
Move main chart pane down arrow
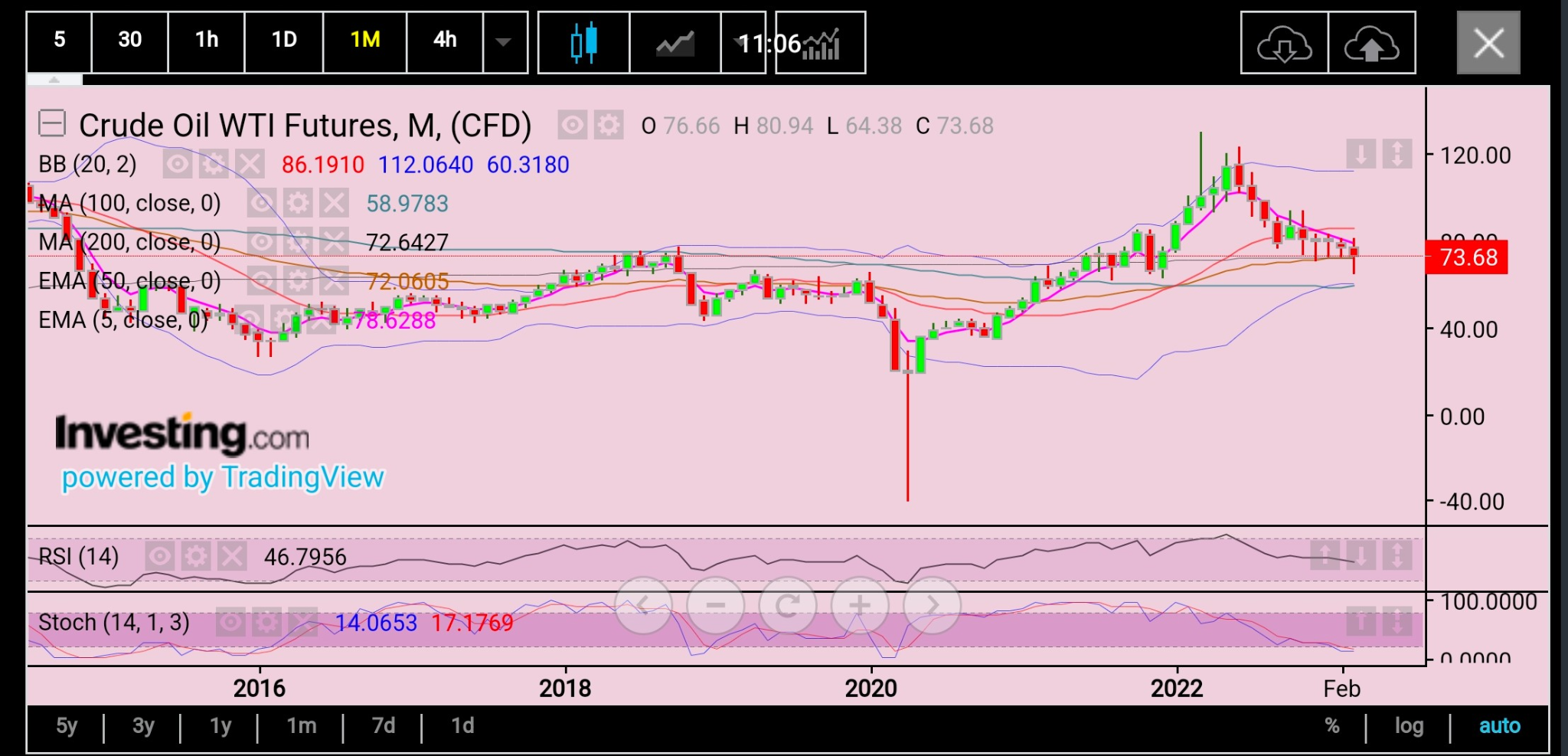coord(1361,154)
